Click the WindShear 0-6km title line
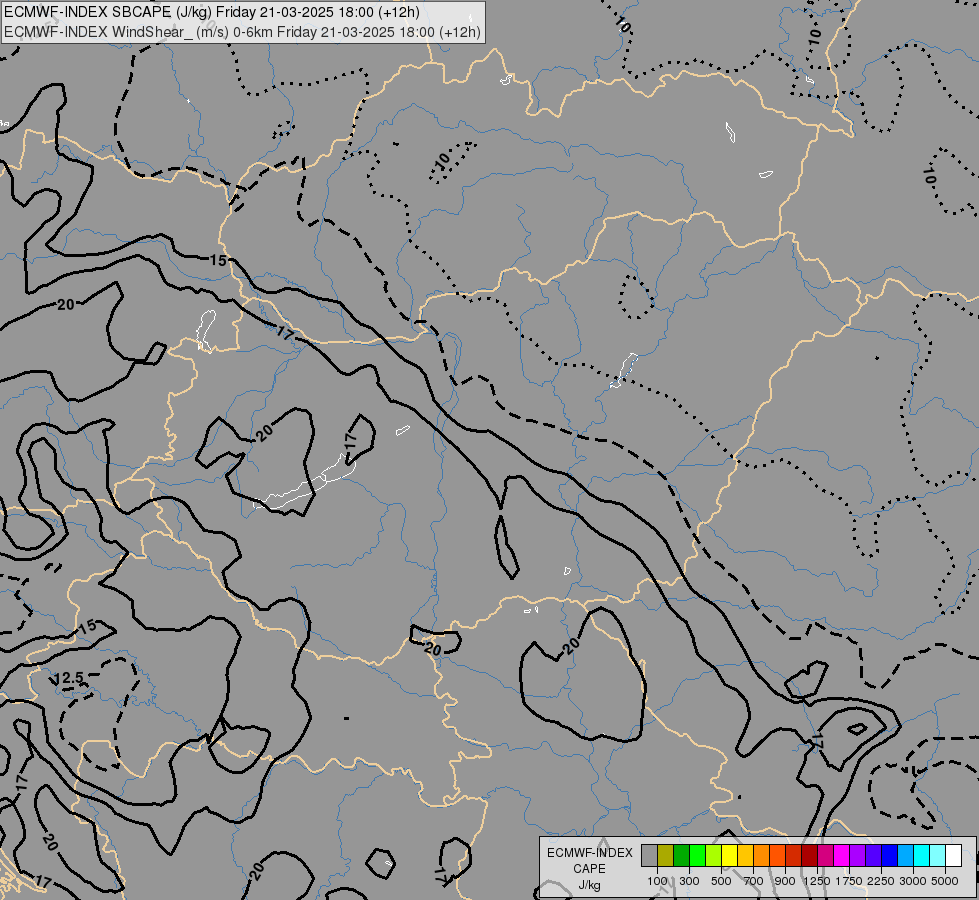Screen dimensions: 979x900 242,31
